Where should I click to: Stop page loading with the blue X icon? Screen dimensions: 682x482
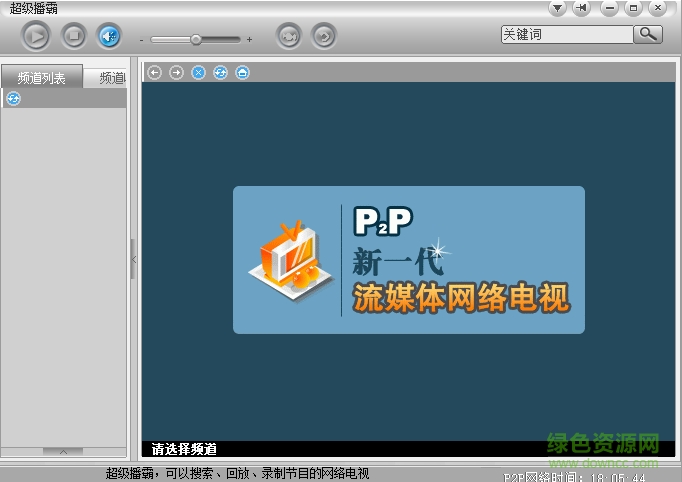[x=198, y=73]
